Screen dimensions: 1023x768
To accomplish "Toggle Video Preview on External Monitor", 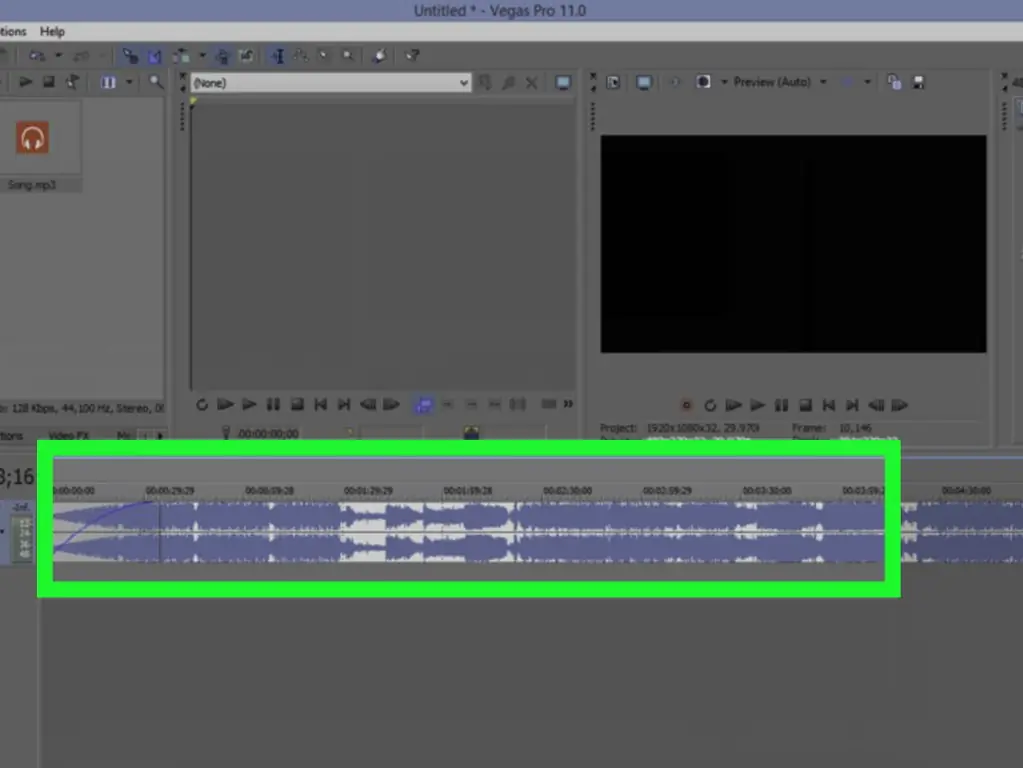I will pyautogui.click(x=644, y=82).
